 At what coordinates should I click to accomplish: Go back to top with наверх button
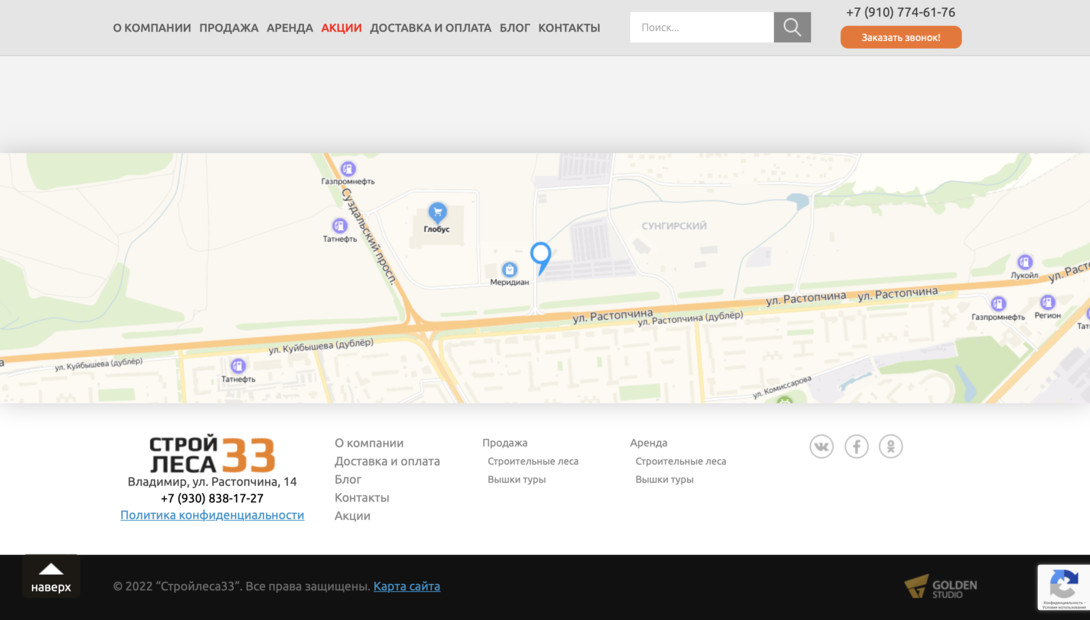(51, 577)
